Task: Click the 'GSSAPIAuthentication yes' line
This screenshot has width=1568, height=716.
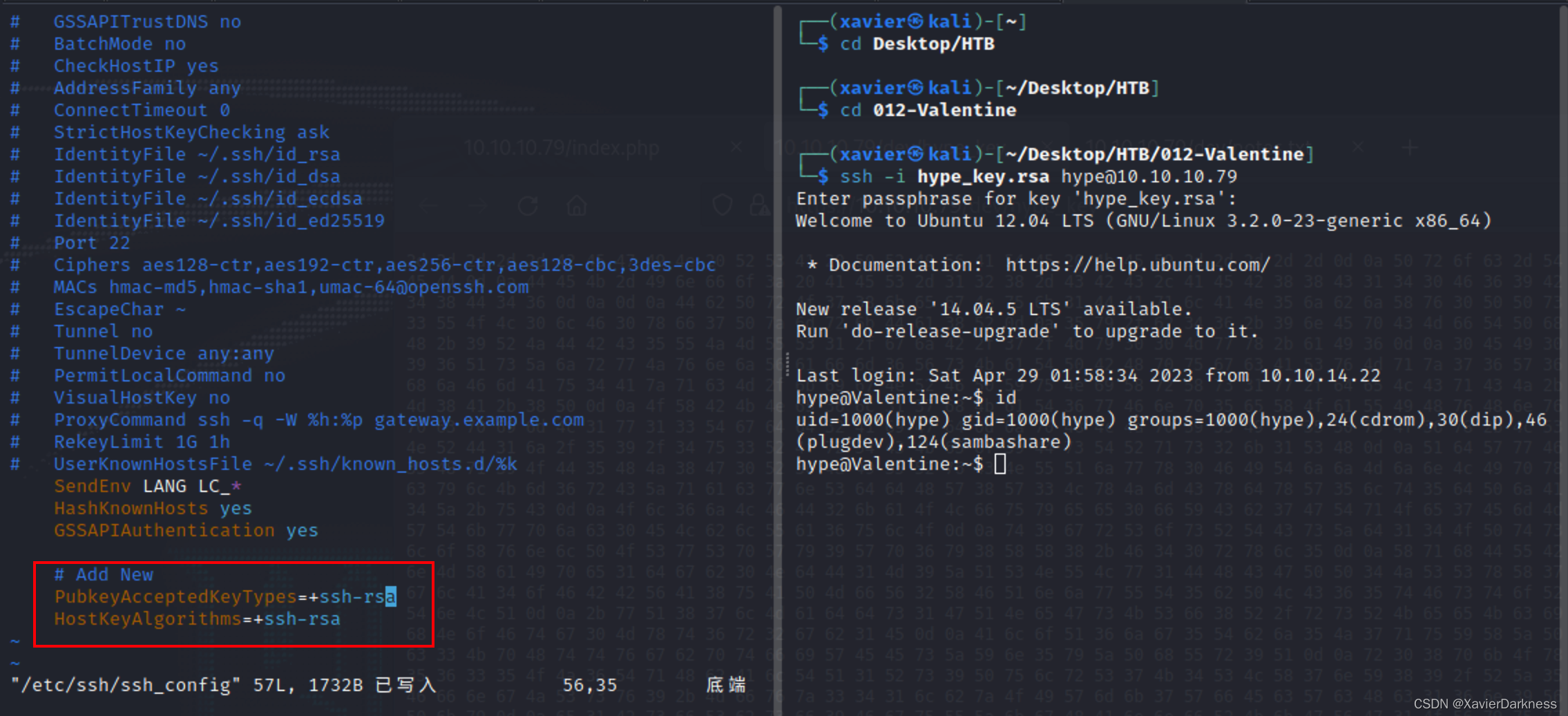Action: [x=186, y=530]
